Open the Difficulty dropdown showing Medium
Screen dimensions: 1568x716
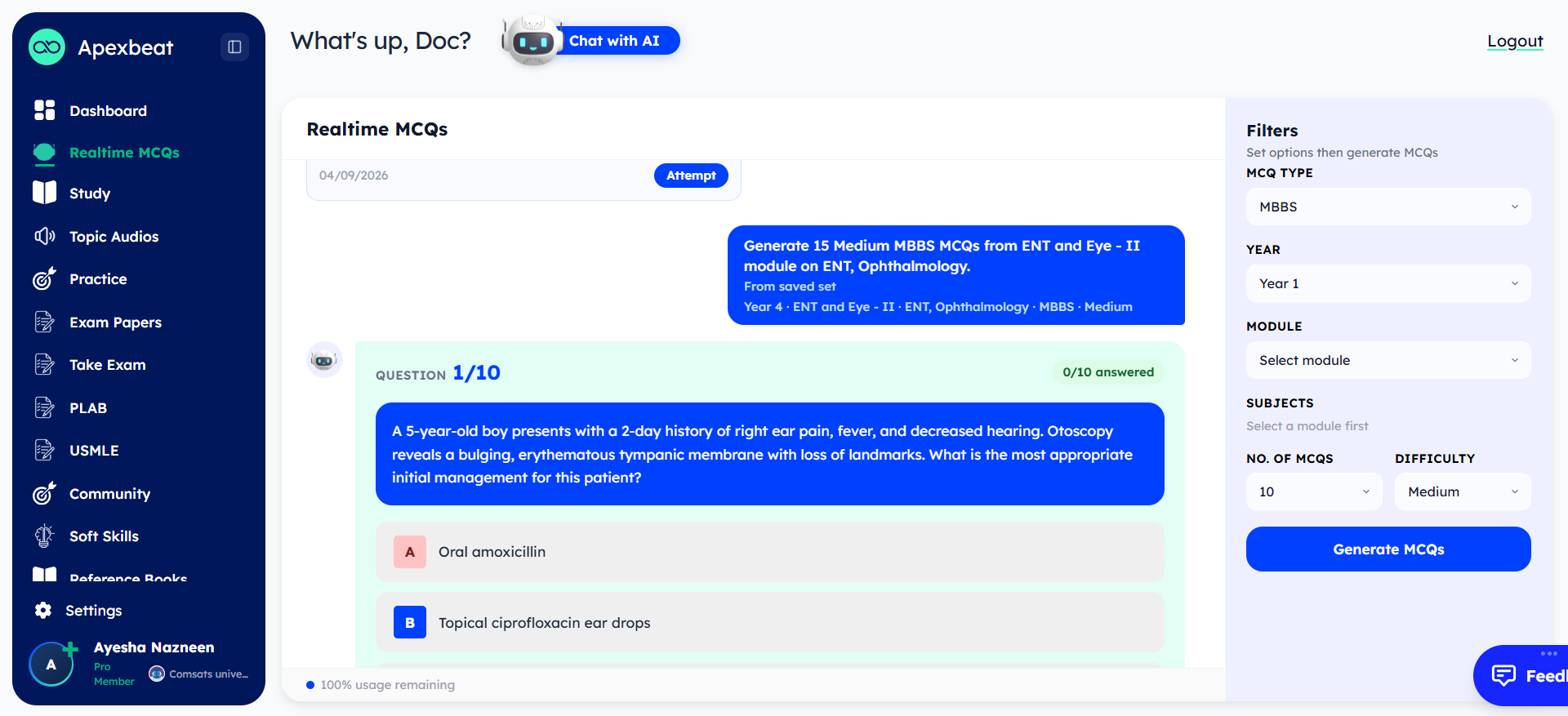(x=1463, y=491)
